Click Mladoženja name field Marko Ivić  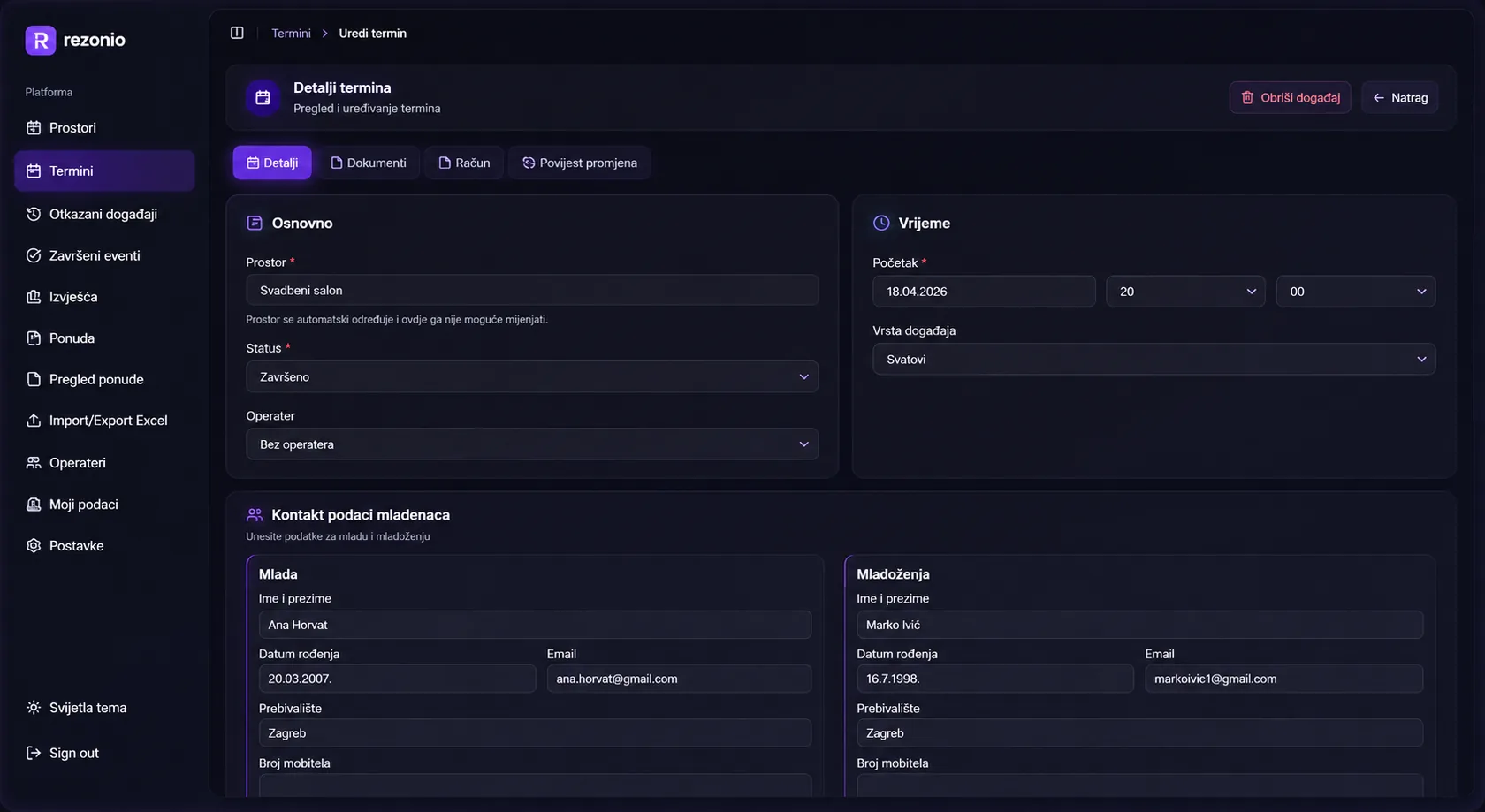tap(1139, 625)
